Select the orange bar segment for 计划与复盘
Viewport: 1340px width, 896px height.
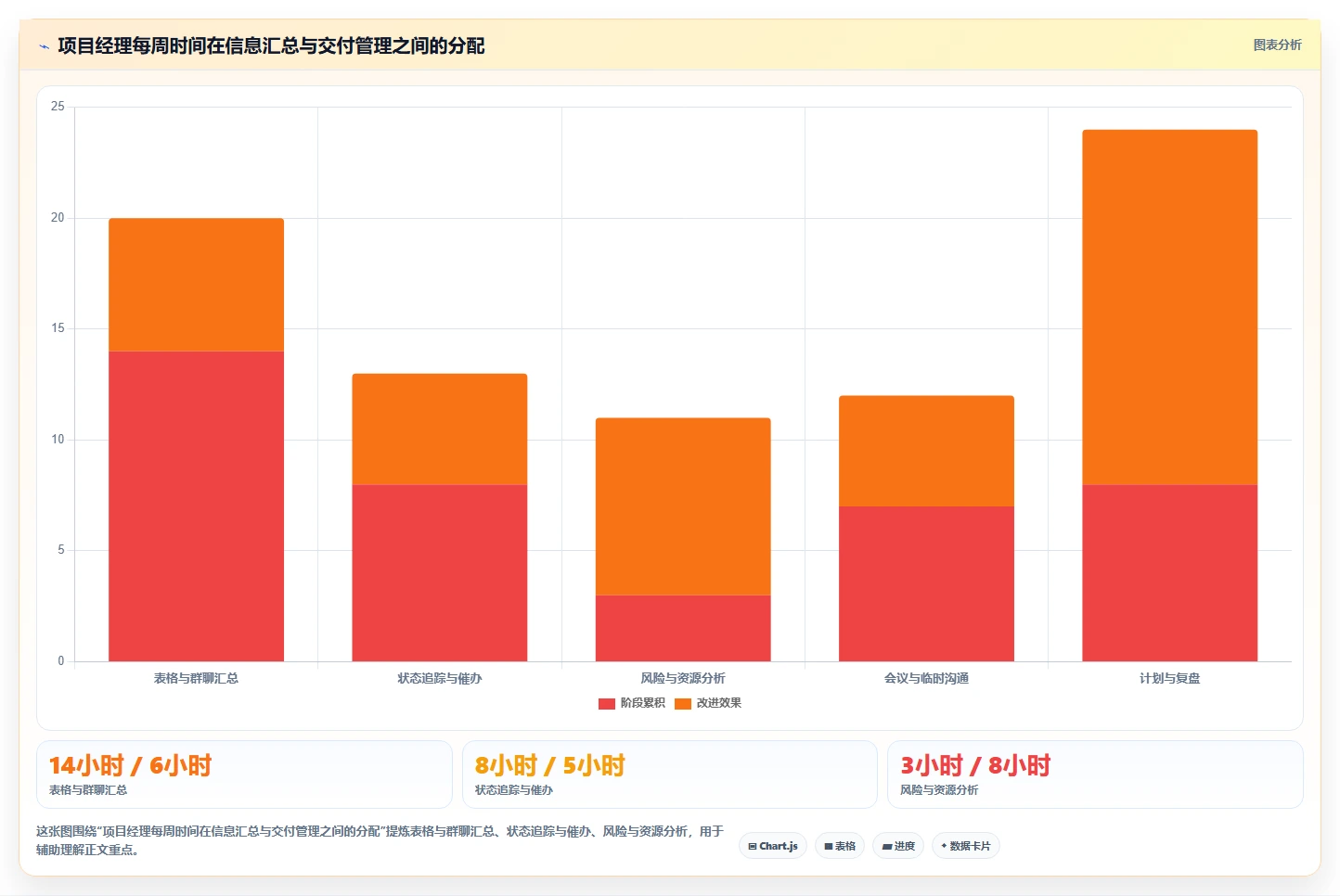[x=1170, y=307]
